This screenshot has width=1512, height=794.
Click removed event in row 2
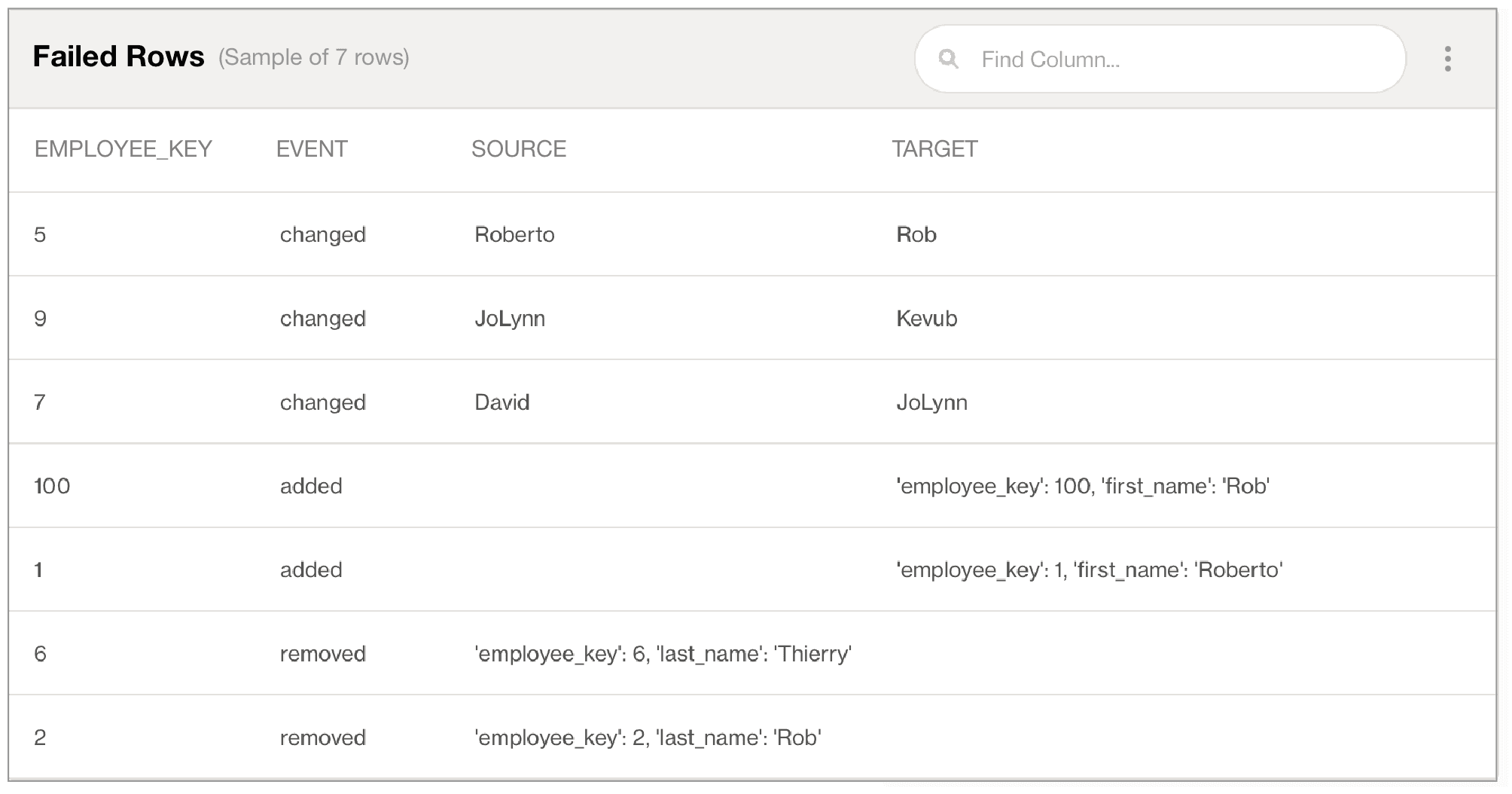323,738
